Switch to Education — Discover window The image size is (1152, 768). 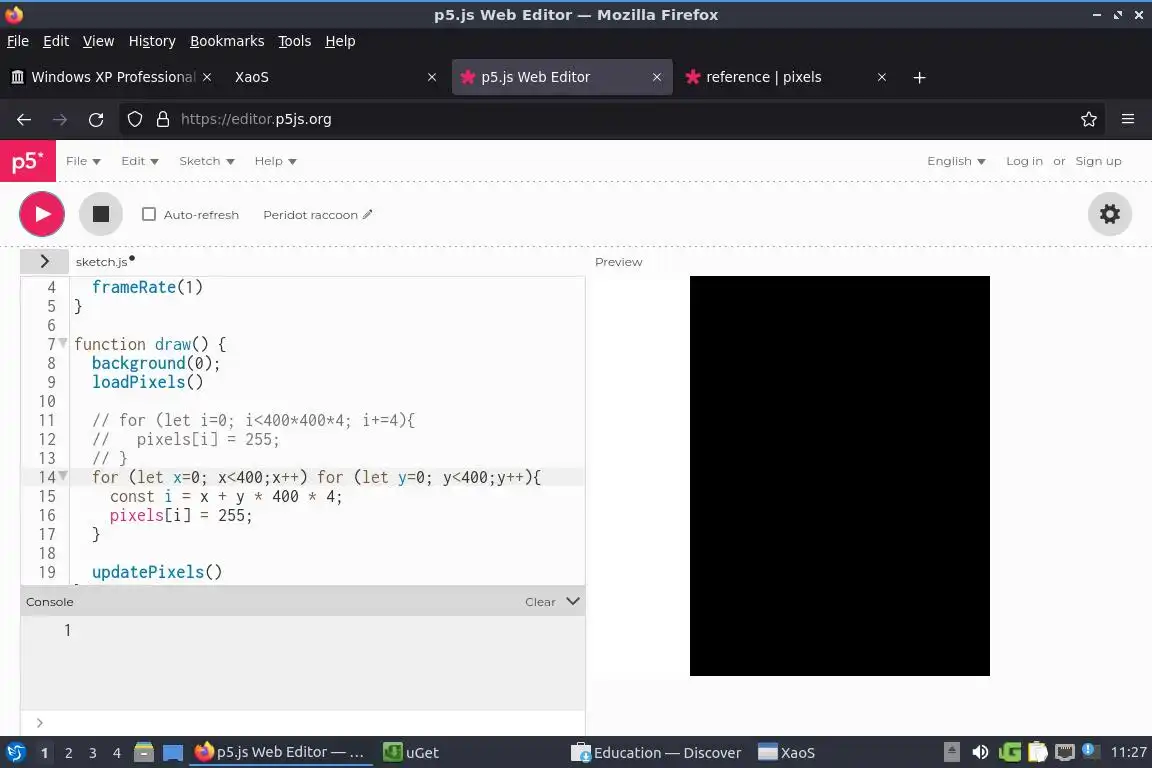coord(656,753)
